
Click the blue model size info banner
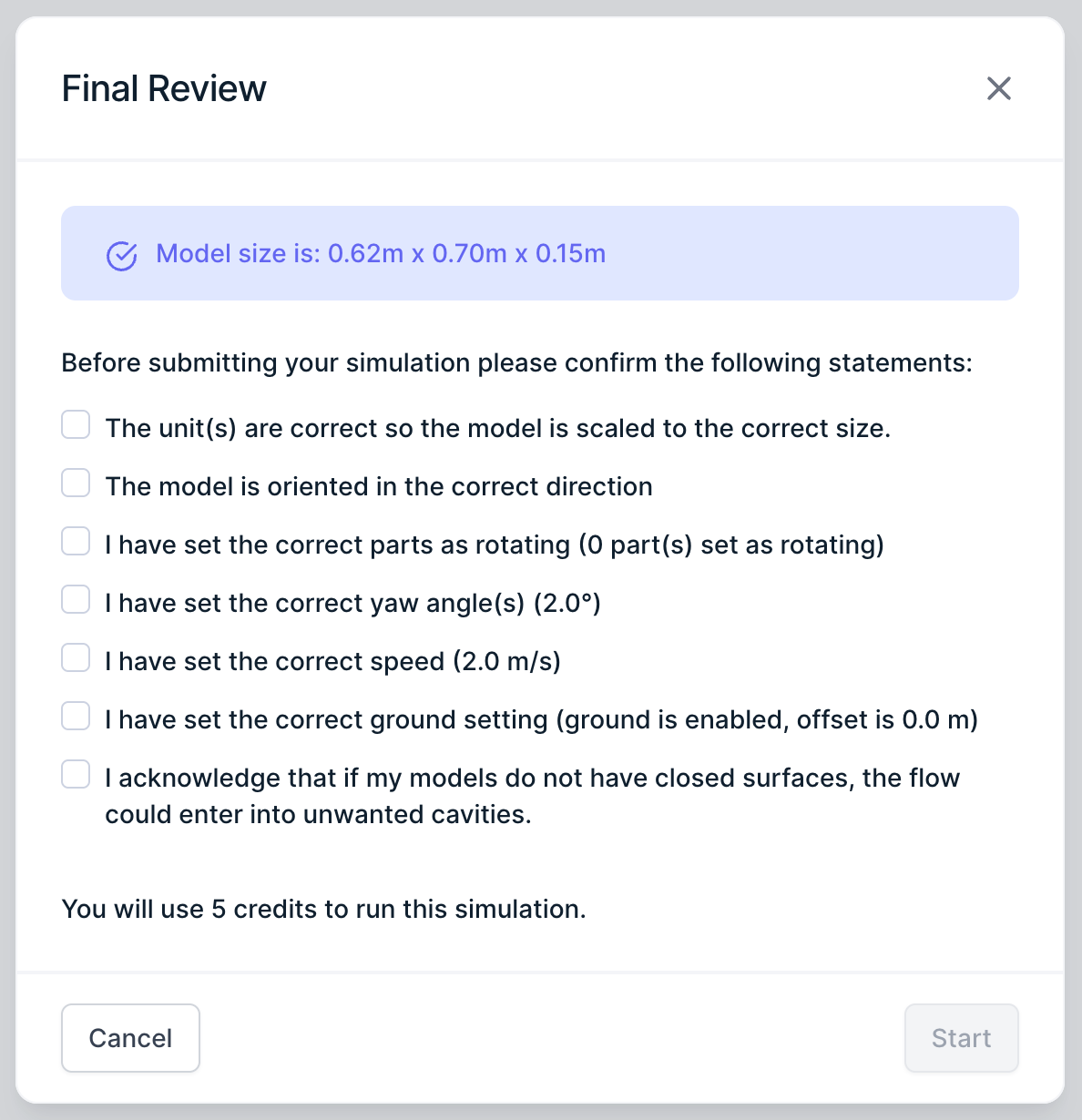538,253
